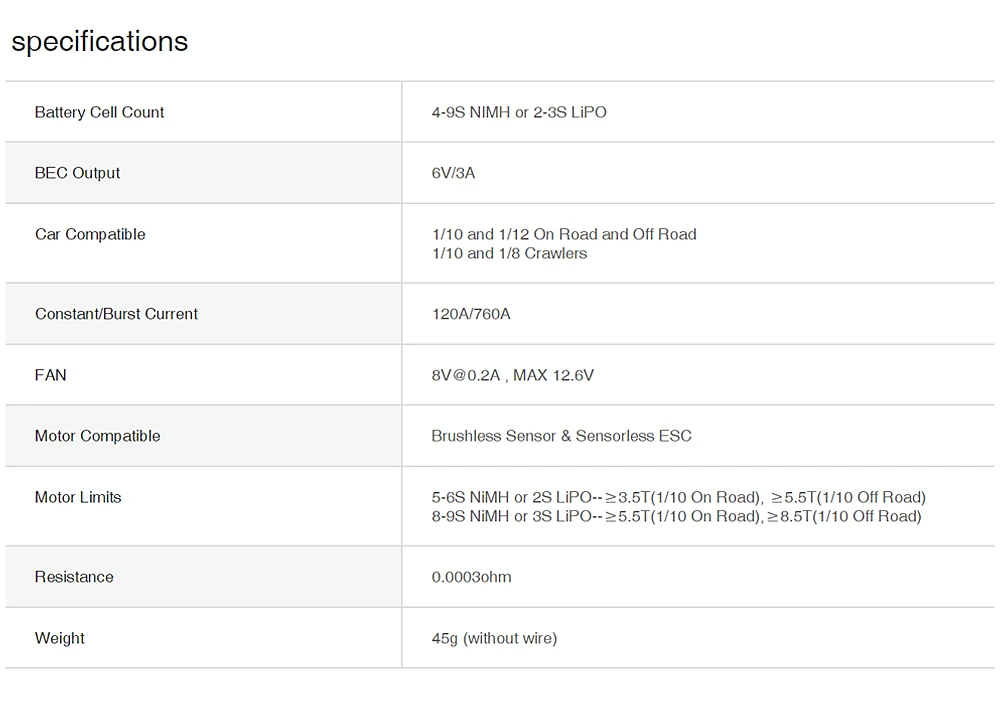Select the 120A/760A value

[x=471, y=314]
